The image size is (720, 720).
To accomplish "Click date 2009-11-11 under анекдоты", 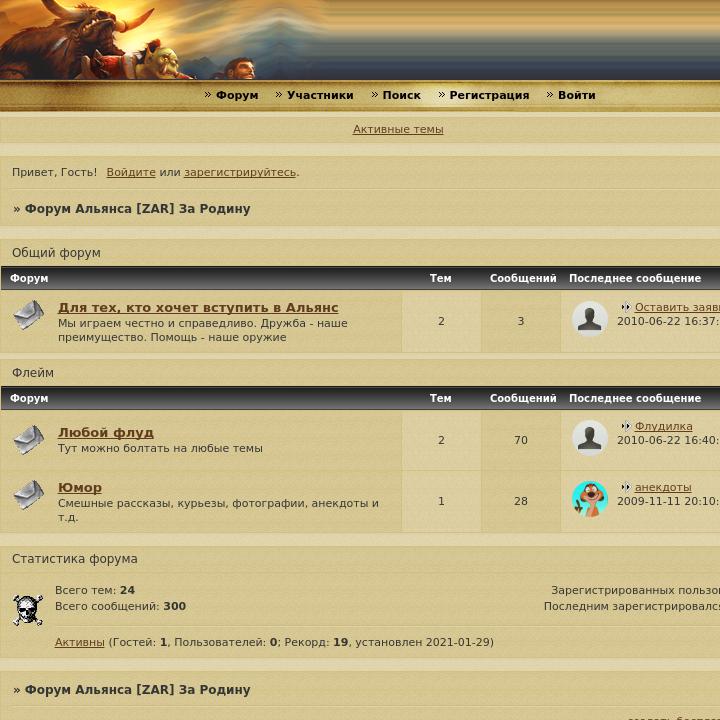I will coord(669,501).
